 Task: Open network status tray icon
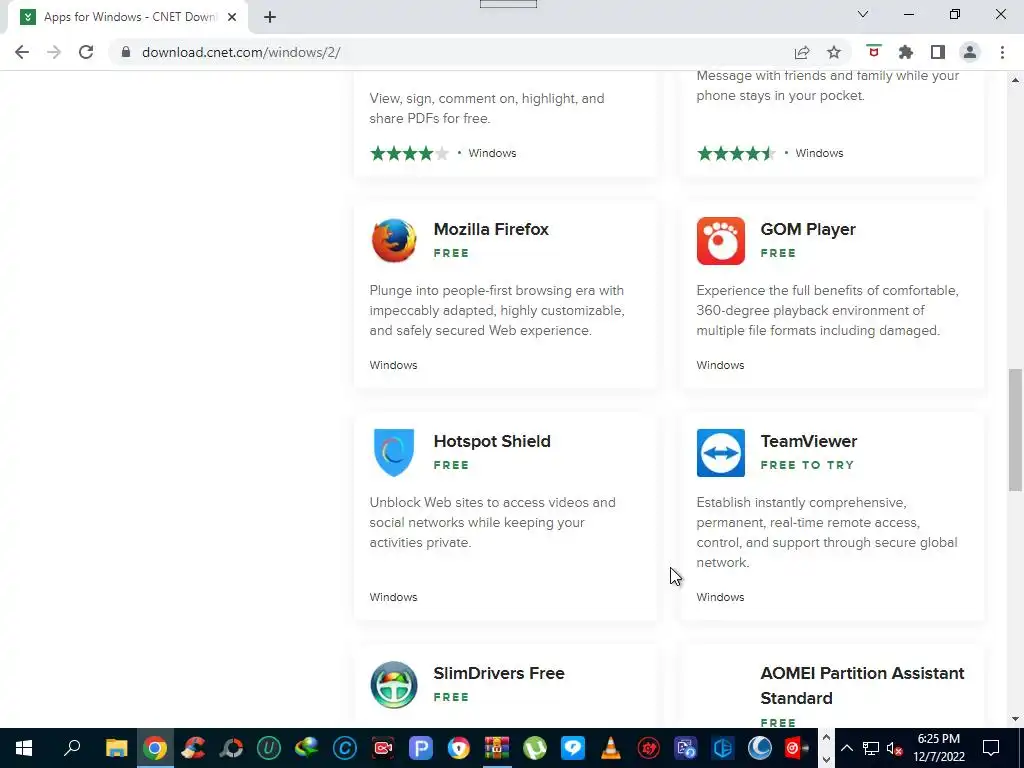(871, 748)
